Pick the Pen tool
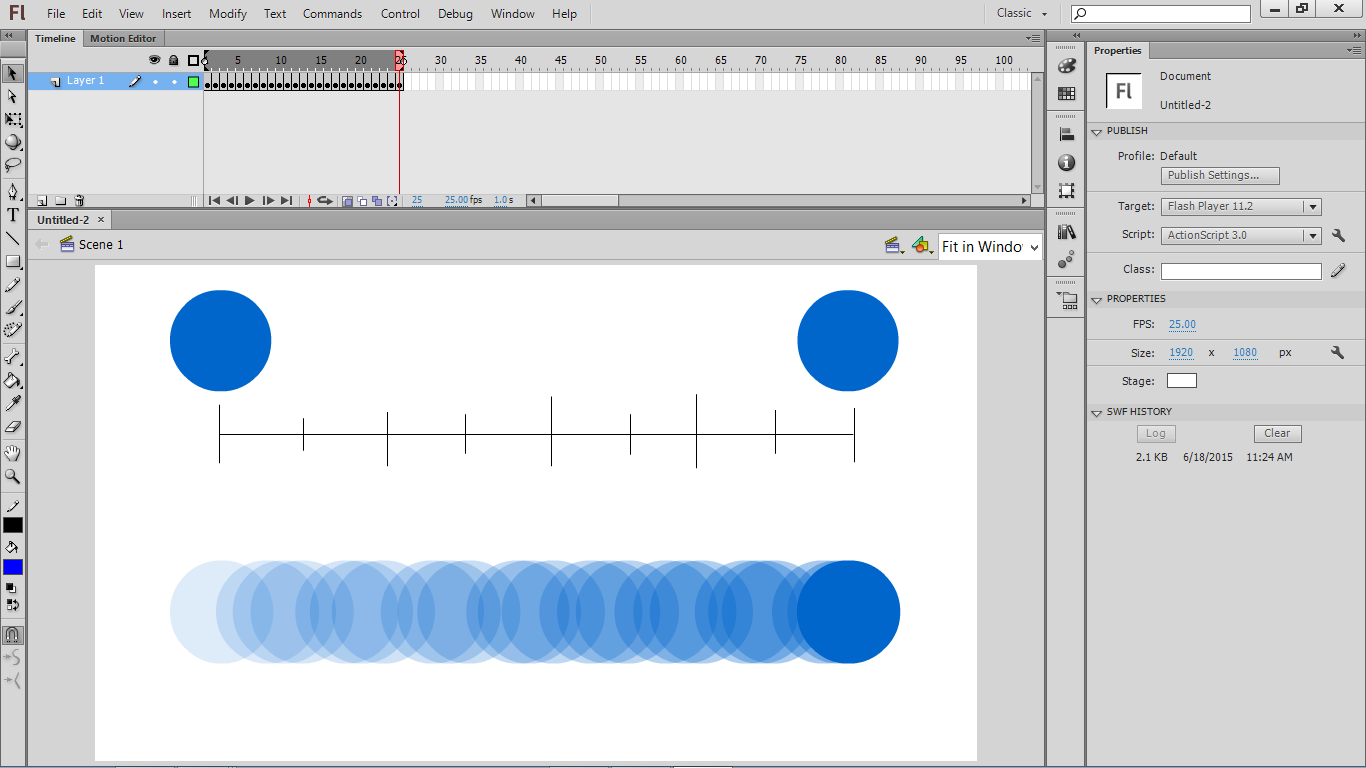The image size is (1366, 768). point(13,191)
